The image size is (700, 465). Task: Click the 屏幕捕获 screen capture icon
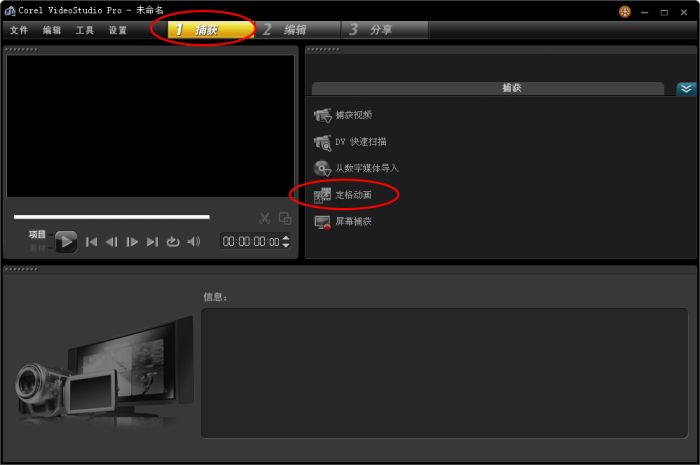[x=322, y=222]
